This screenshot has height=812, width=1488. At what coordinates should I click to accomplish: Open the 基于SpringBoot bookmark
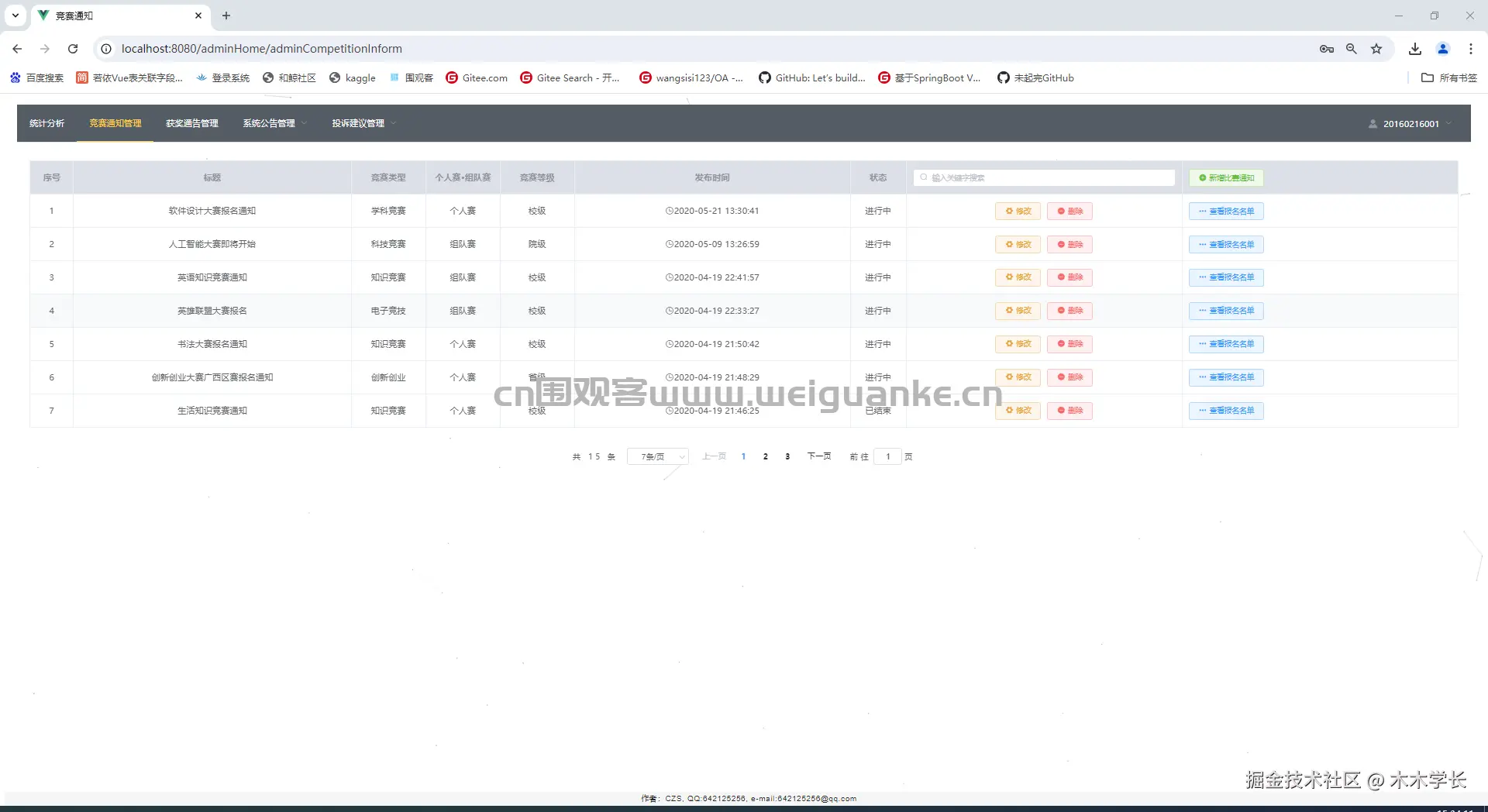pyautogui.click(x=929, y=77)
